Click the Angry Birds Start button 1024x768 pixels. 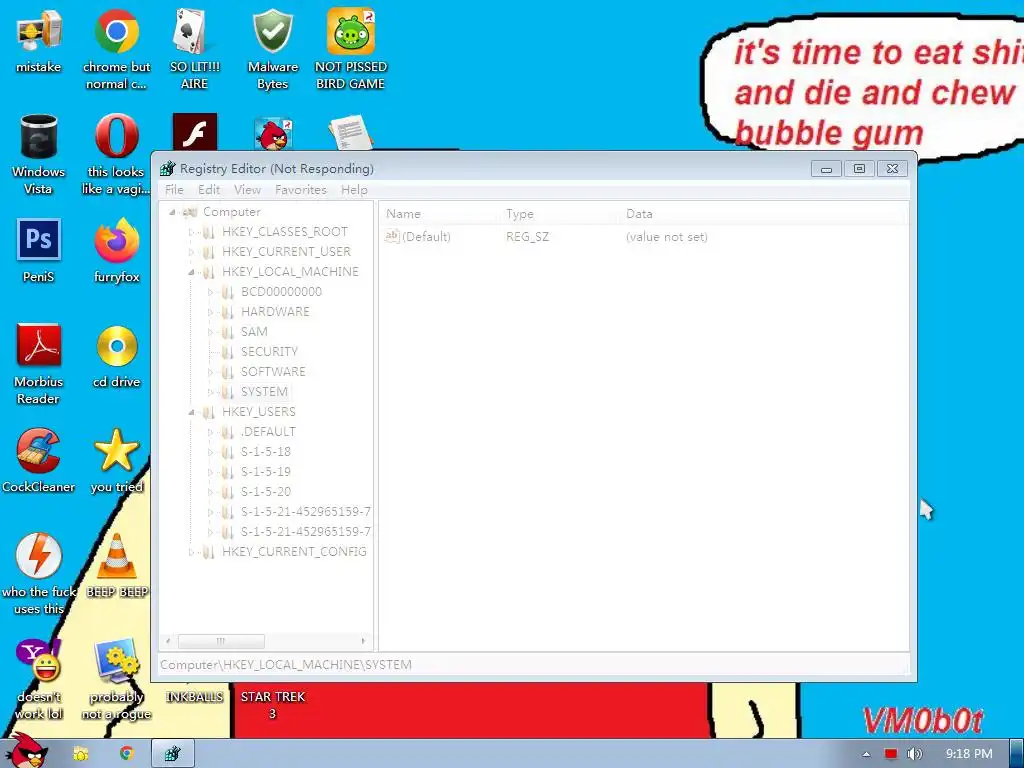point(27,751)
